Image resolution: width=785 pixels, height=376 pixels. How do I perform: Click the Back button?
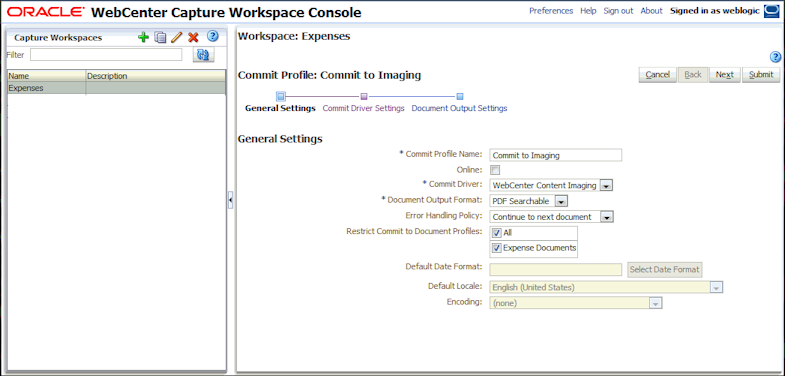(x=693, y=75)
